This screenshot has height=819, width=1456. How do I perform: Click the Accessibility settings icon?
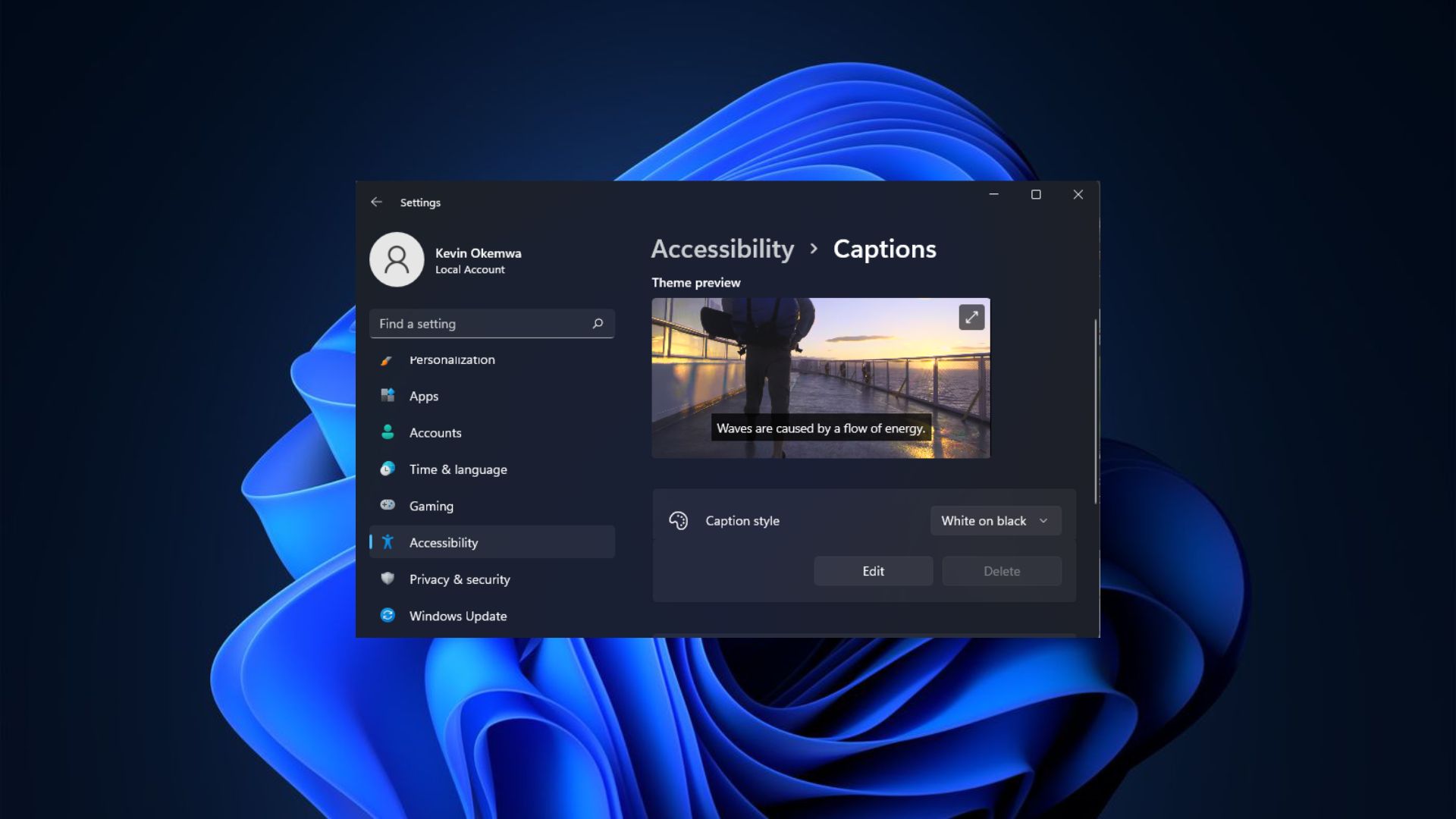pyautogui.click(x=388, y=541)
